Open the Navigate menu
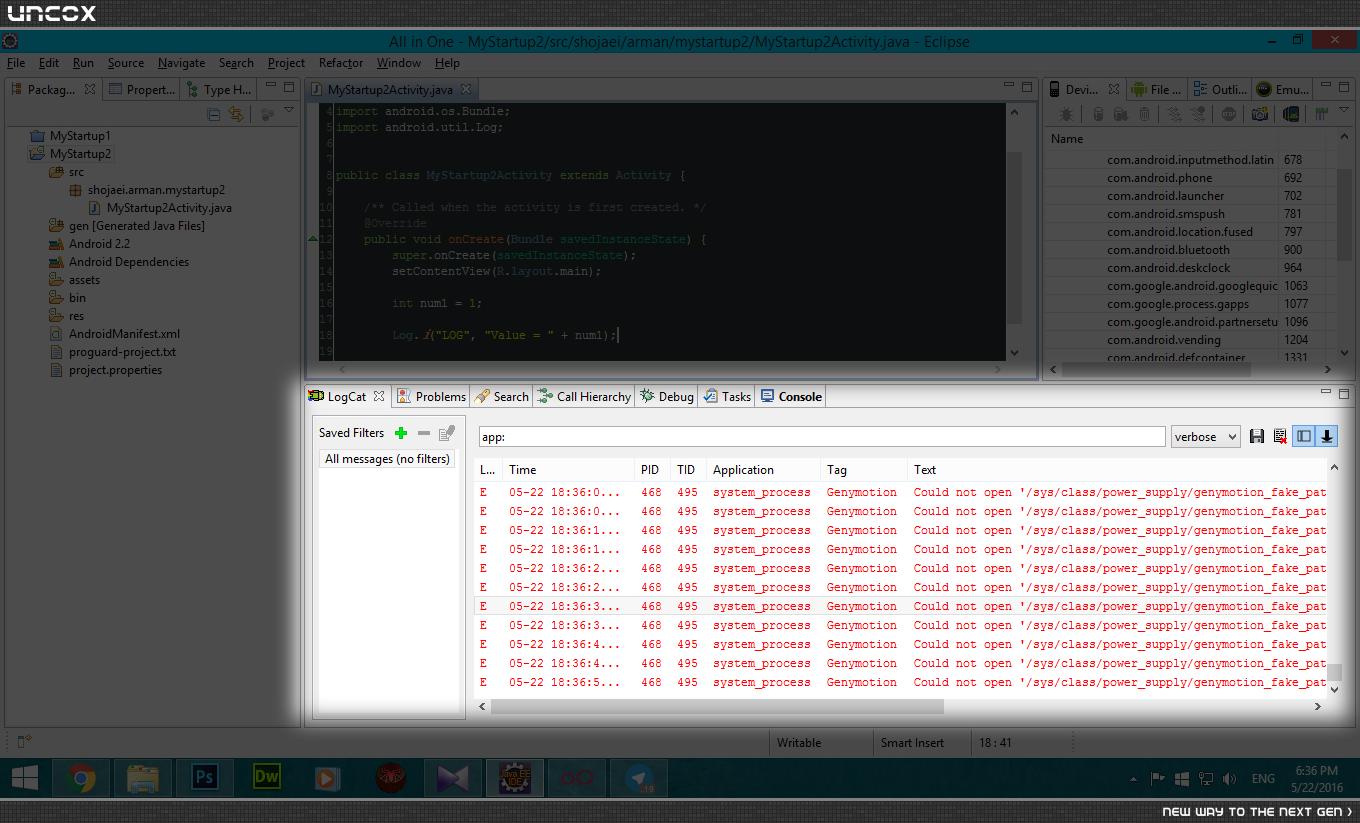Image resolution: width=1360 pixels, height=823 pixels. (181, 63)
